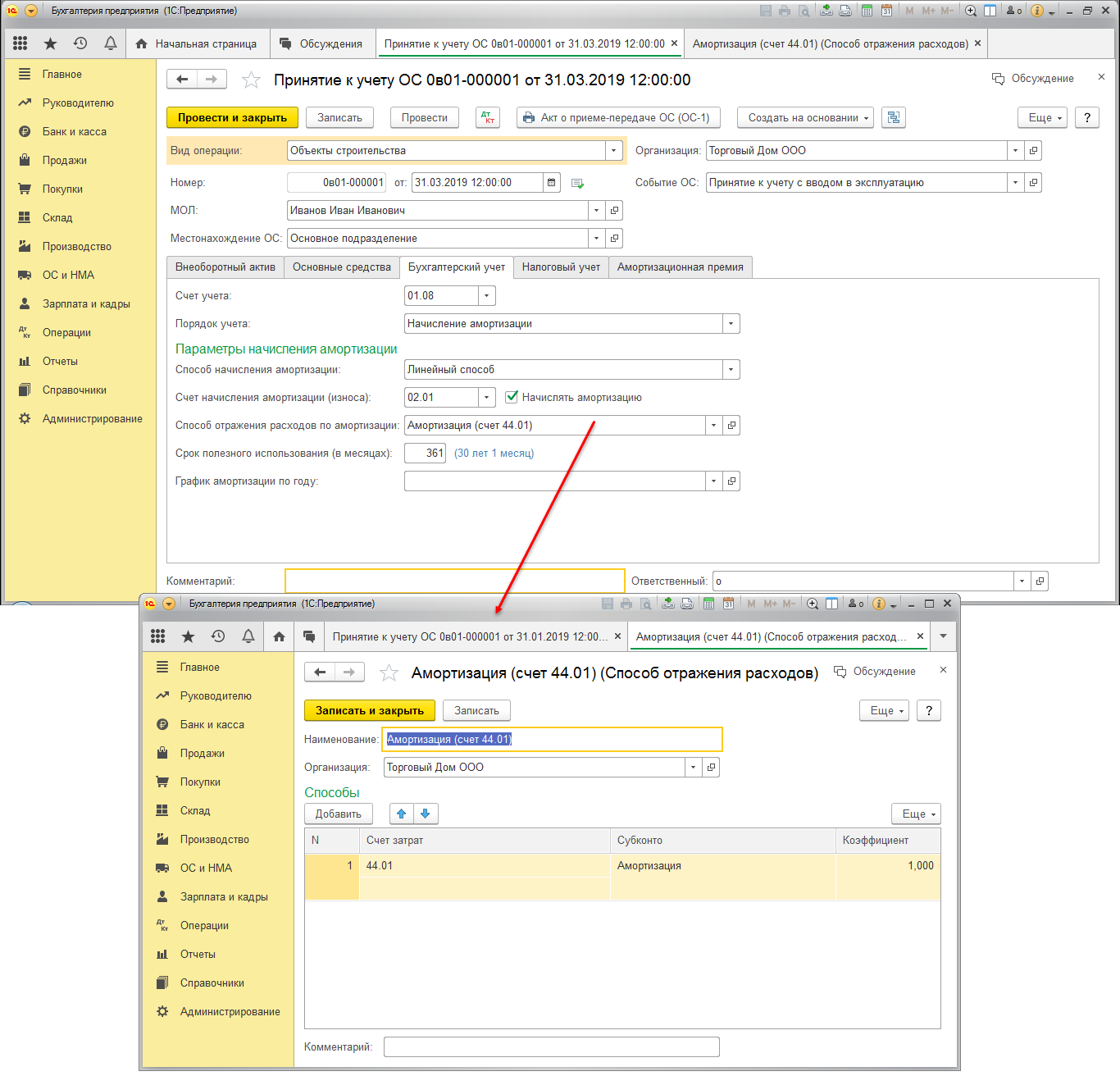
Task: Click Записать и закрыть in bottom window
Action: coord(370,710)
